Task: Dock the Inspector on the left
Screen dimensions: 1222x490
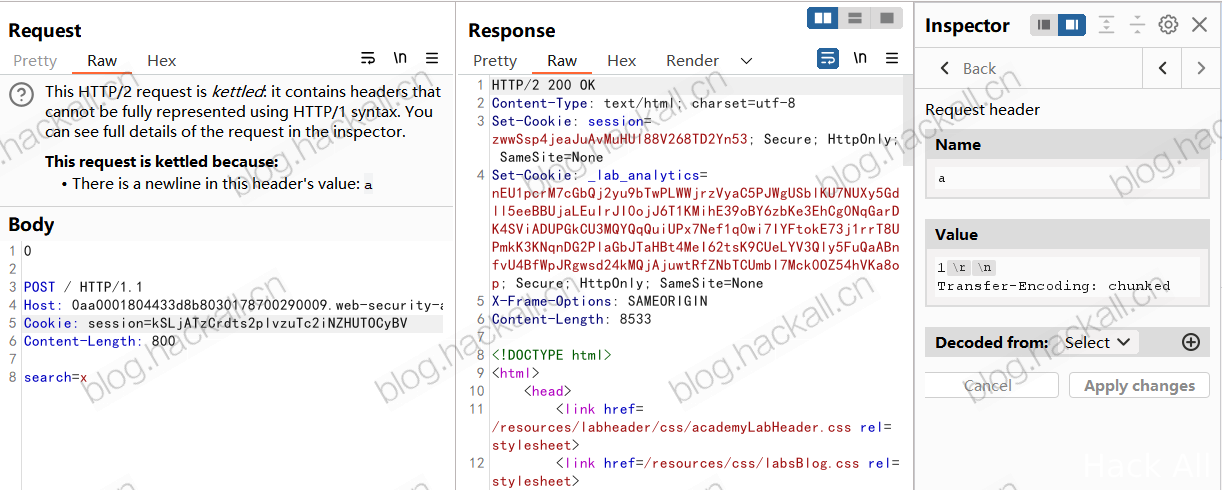Action: [x=1044, y=25]
